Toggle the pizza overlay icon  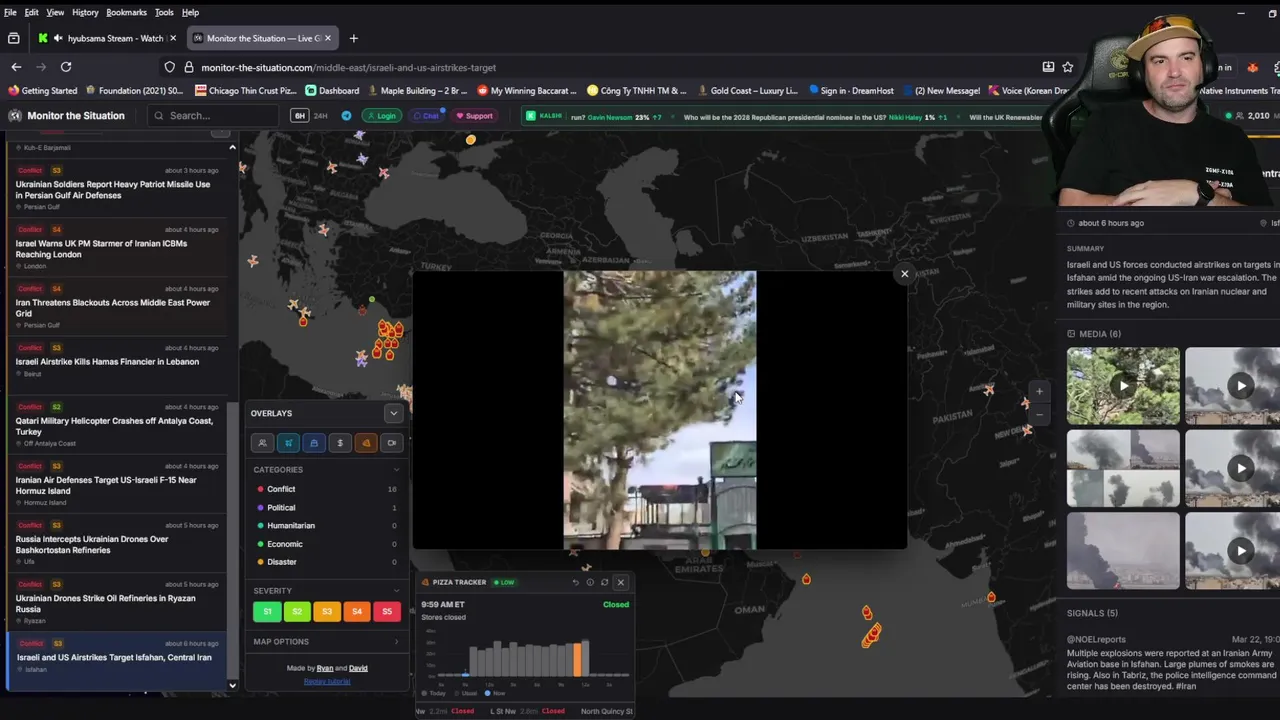(366, 442)
